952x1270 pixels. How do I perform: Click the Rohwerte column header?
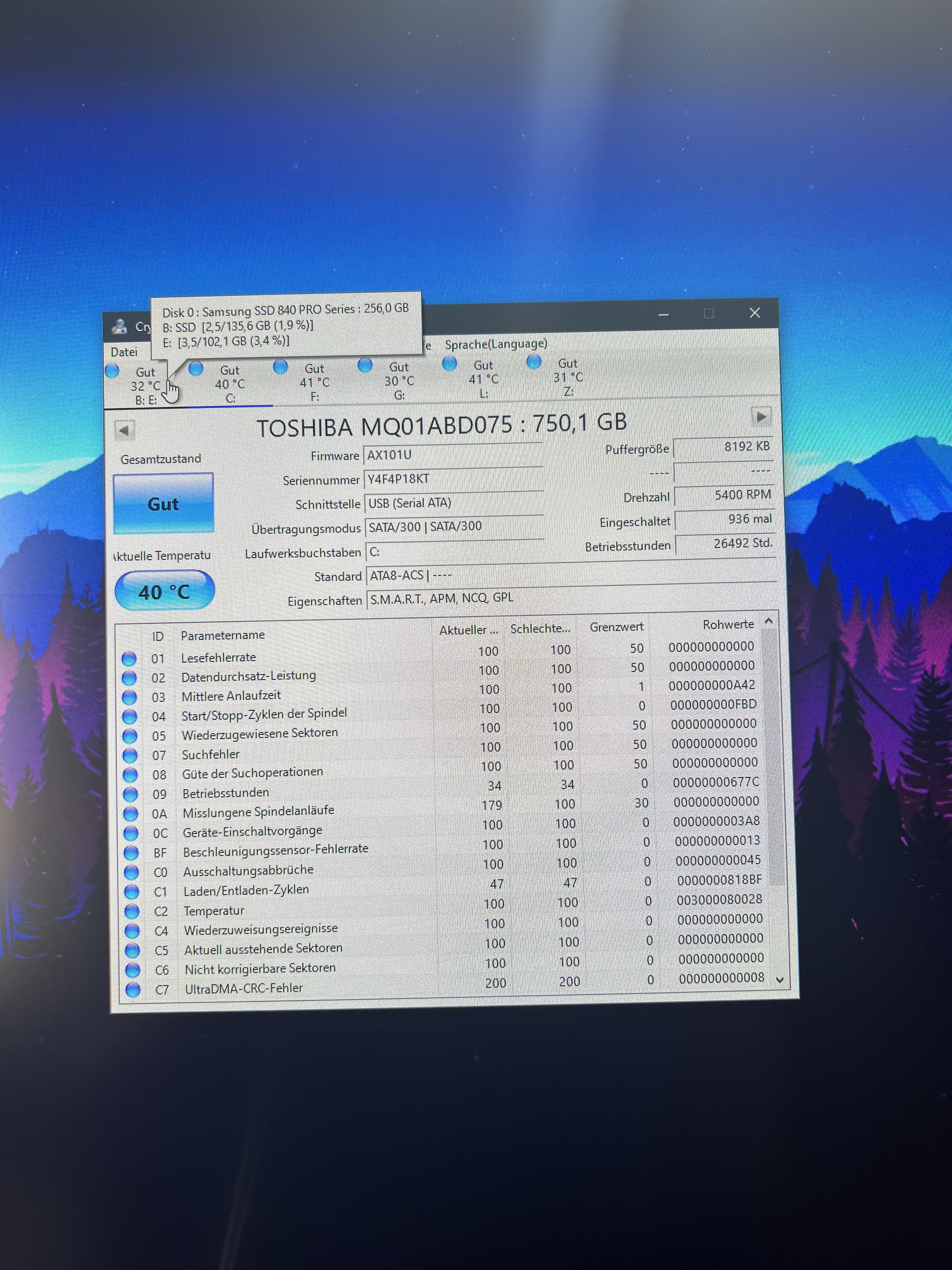coord(728,624)
